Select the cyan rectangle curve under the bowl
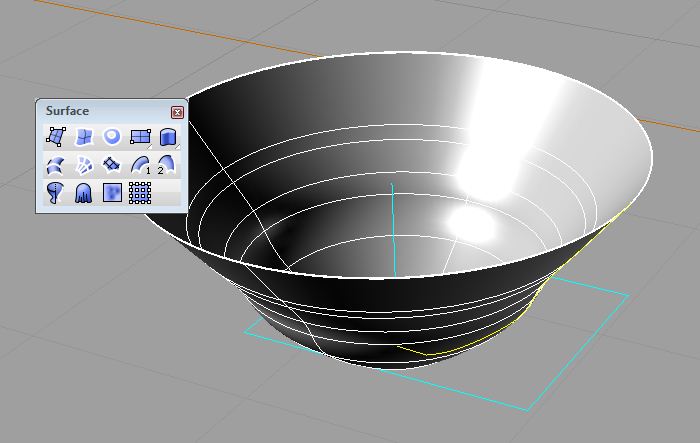 (579, 353)
